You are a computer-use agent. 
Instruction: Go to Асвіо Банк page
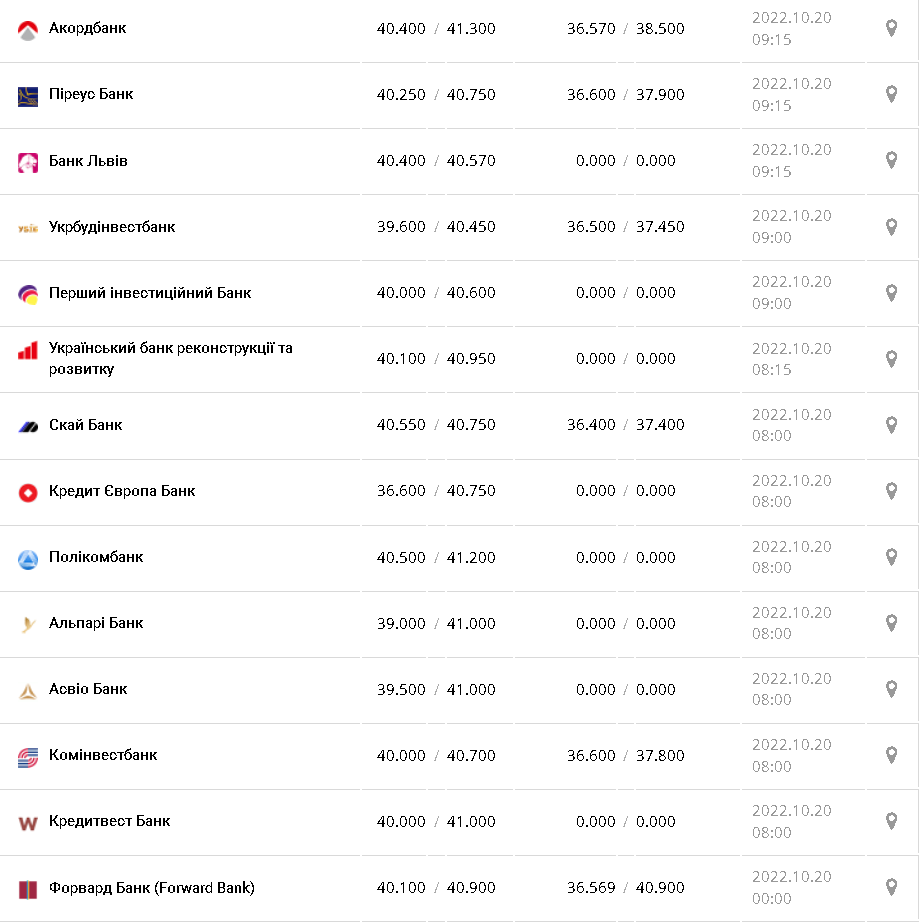coord(88,689)
